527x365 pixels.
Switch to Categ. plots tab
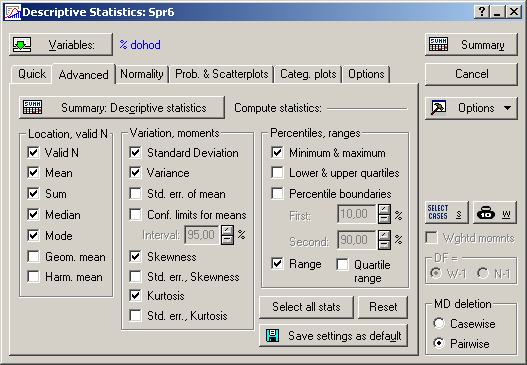pyautogui.click(x=308, y=74)
